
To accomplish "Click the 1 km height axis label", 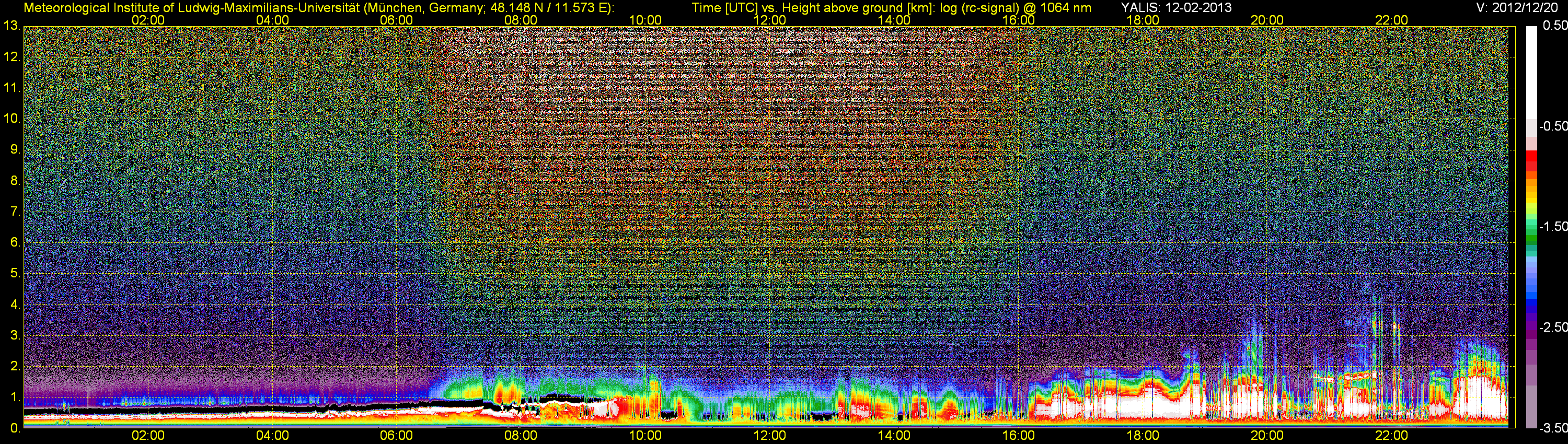I will pos(15,397).
